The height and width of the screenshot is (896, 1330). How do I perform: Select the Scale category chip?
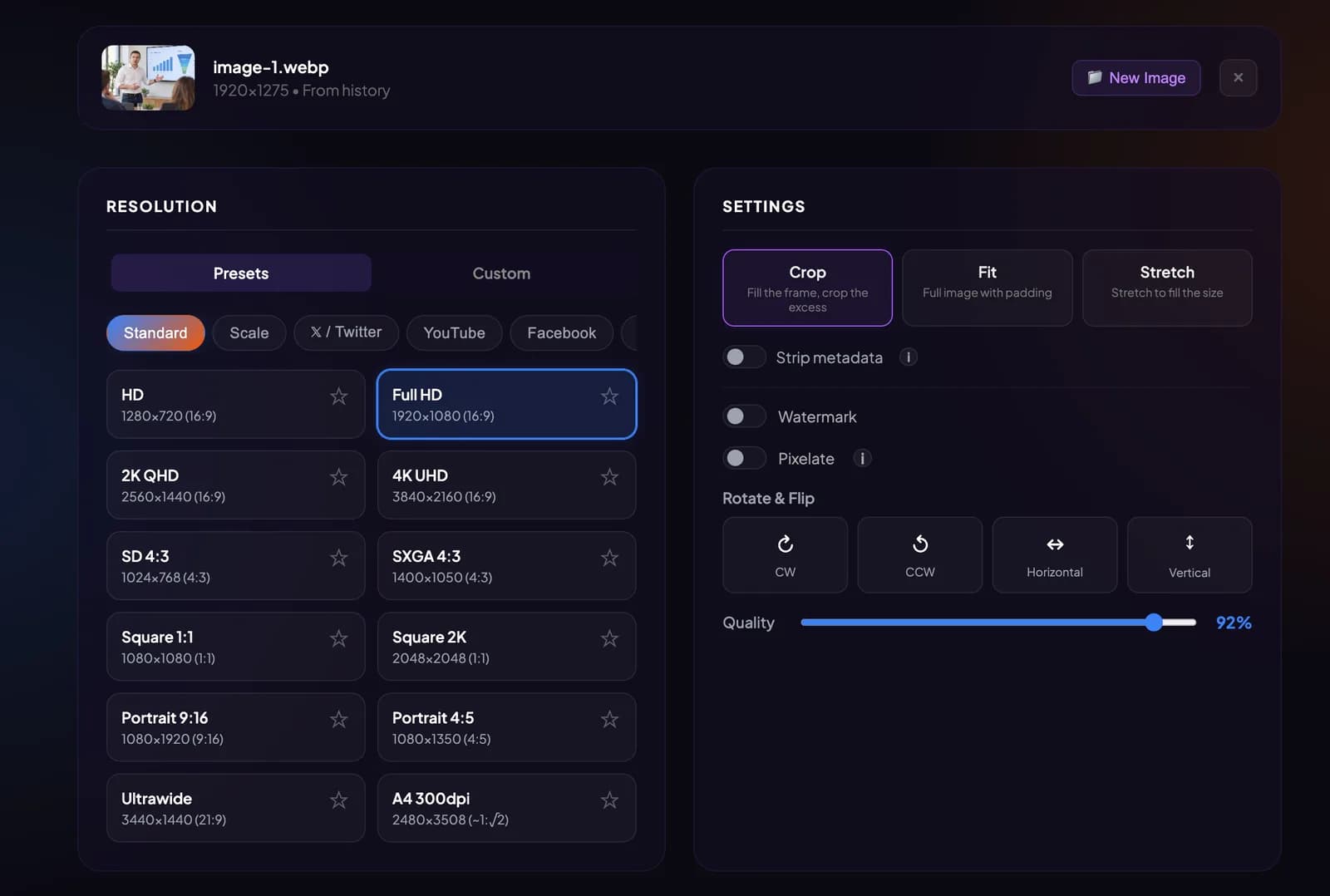(x=249, y=332)
